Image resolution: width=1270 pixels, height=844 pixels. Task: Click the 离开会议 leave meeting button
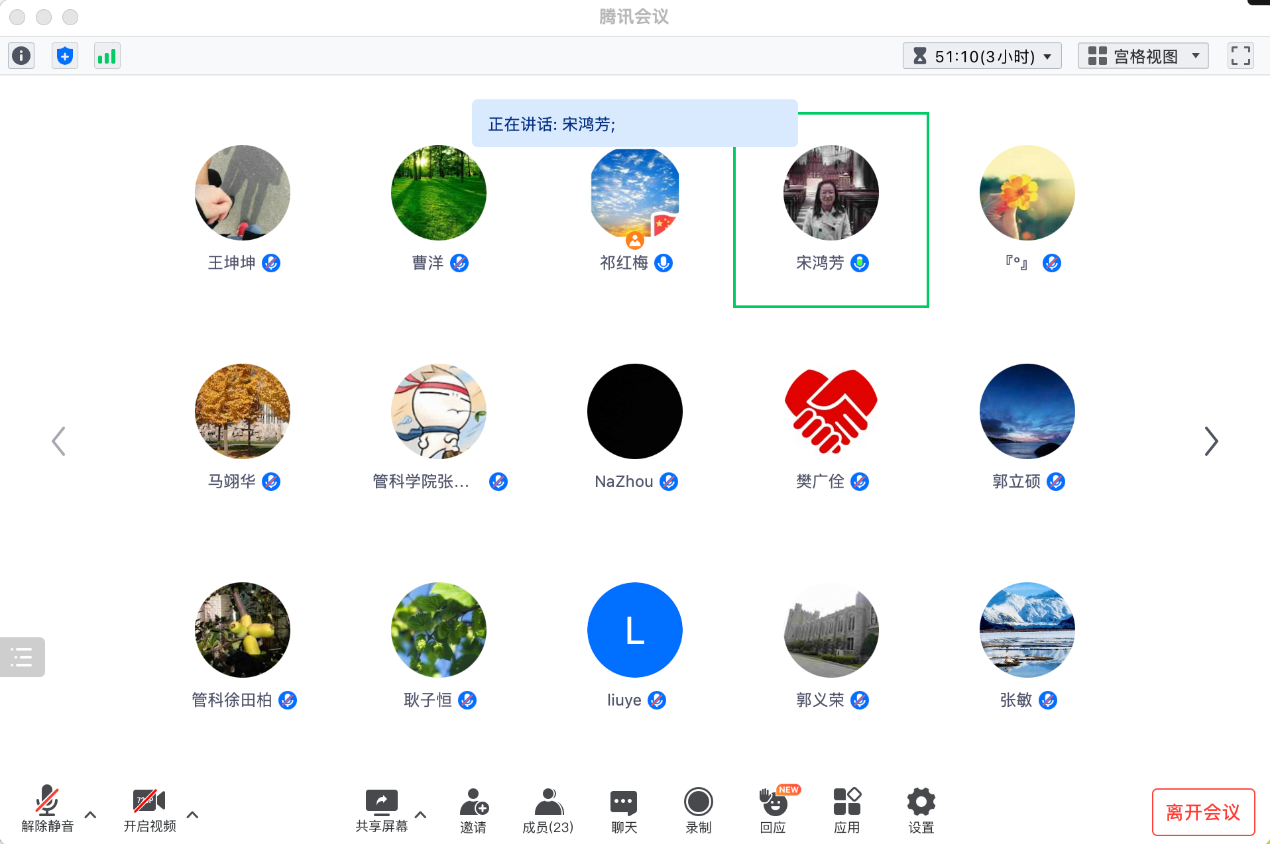(1202, 812)
